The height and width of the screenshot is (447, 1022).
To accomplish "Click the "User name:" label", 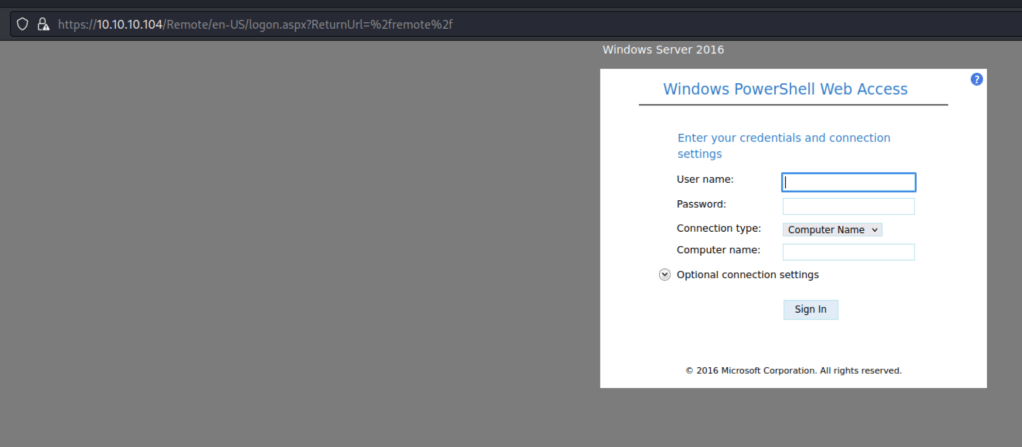I will point(705,179).
